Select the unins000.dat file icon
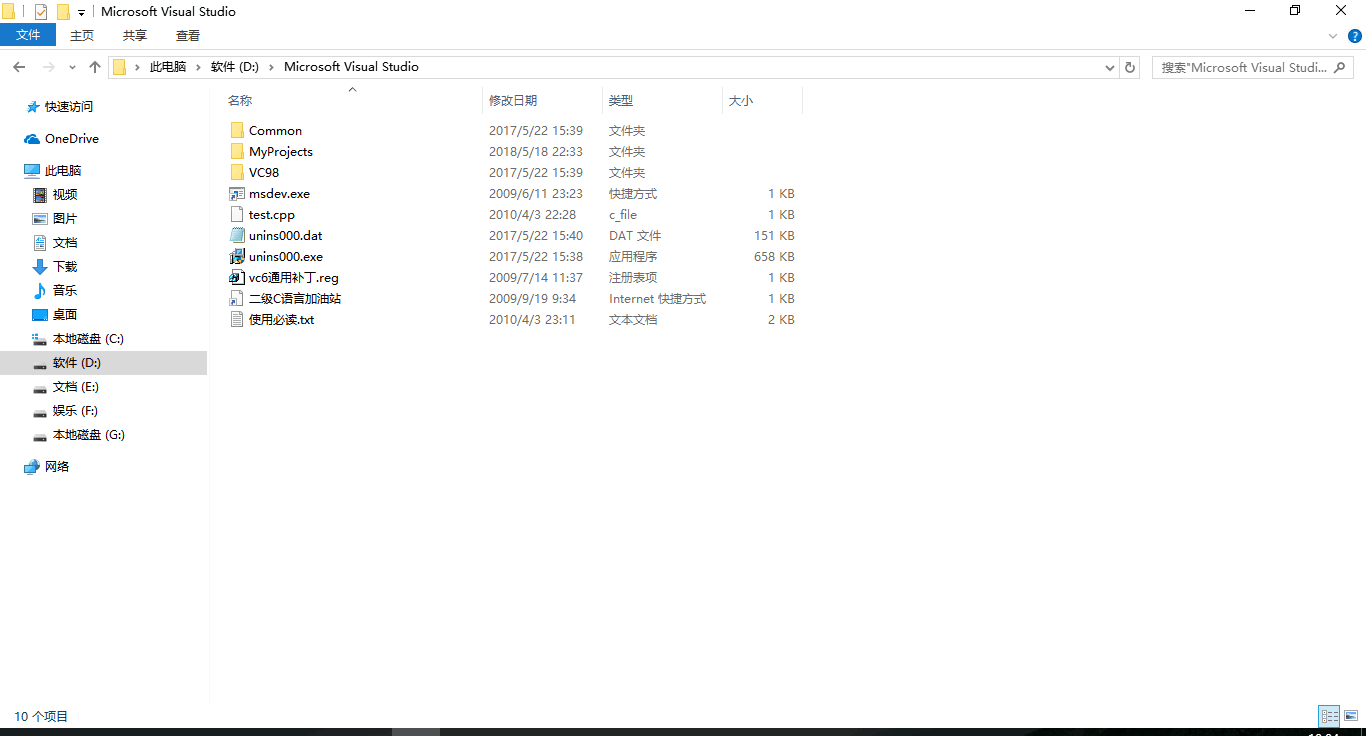The height and width of the screenshot is (736, 1366). click(237, 235)
